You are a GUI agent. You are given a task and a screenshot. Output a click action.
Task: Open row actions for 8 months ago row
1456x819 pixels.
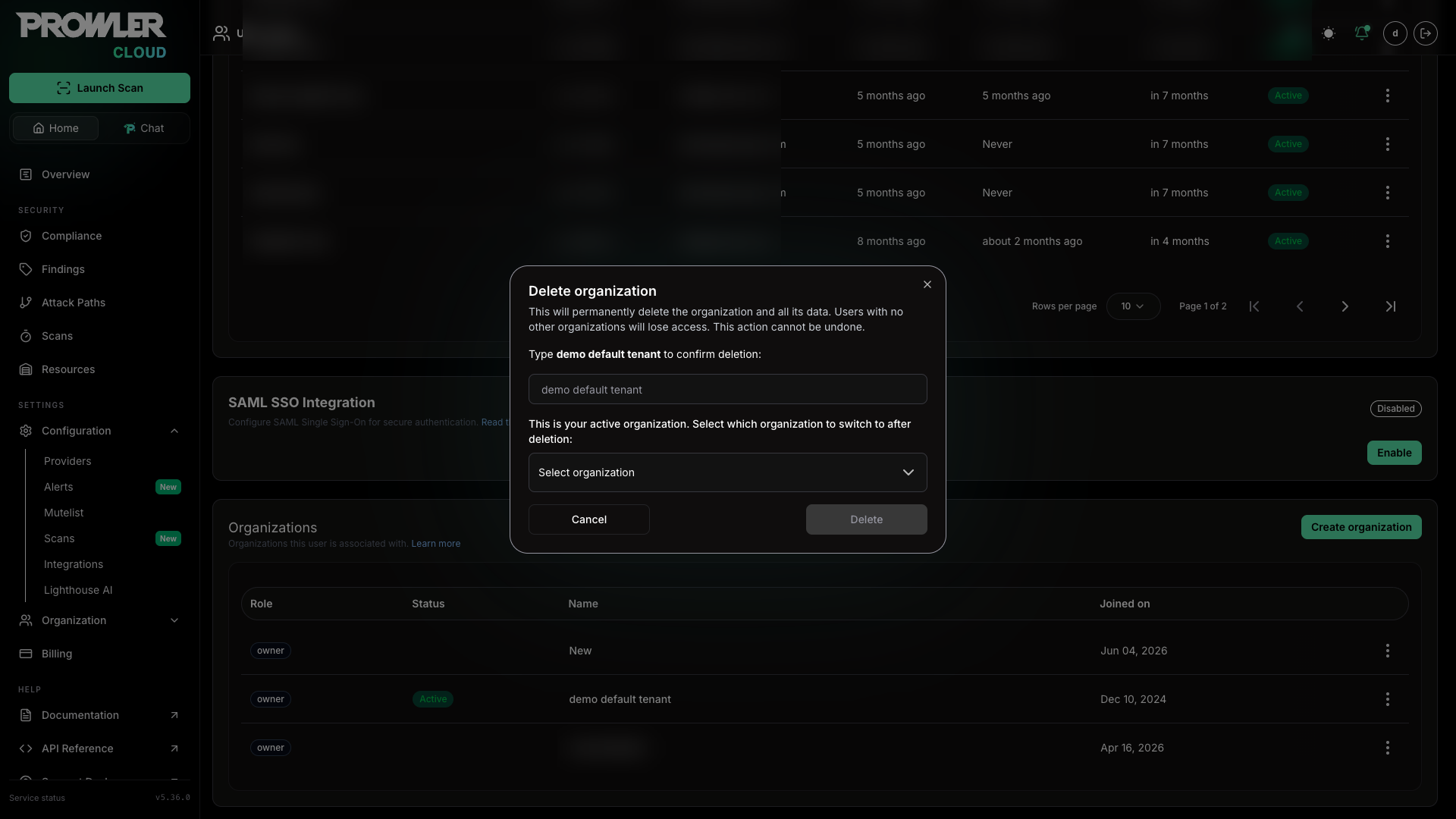(x=1387, y=241)
